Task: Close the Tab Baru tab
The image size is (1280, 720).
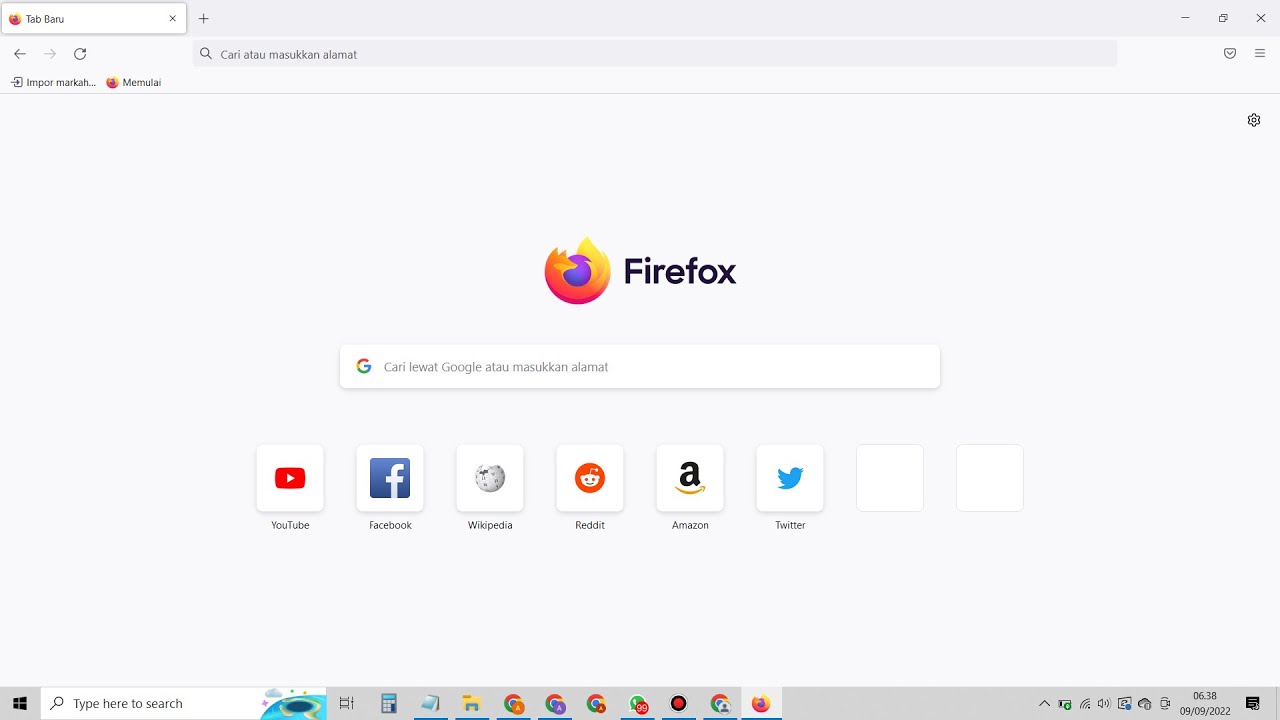Action: [x=172, y=19]
